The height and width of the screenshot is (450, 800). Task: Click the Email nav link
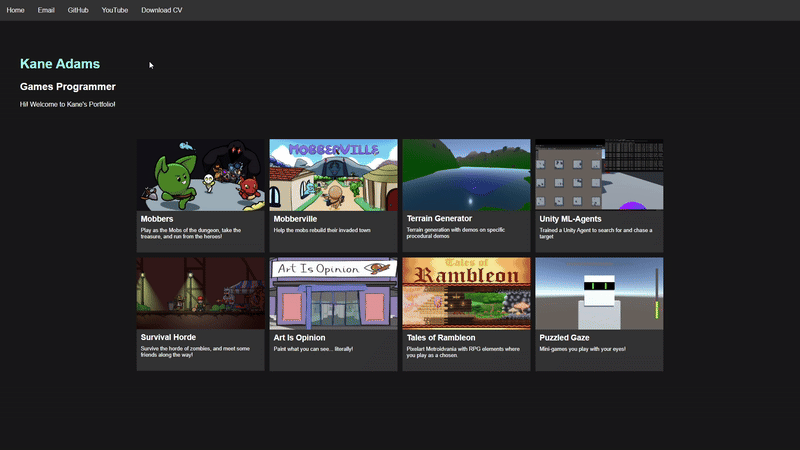coord(46,10)
